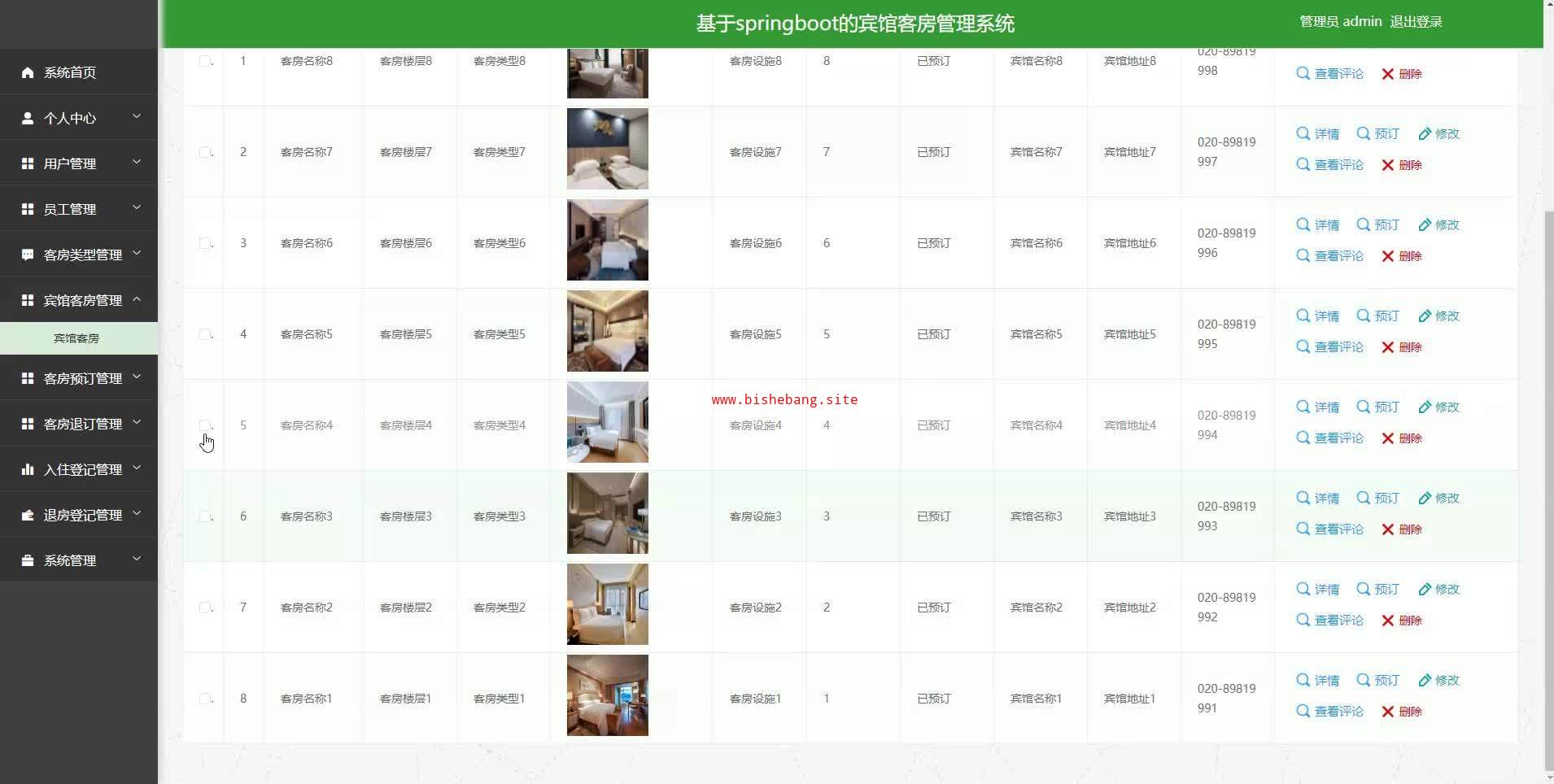The image size is (1554, 784).
Task: Open 客房退订管理 menu label
Action: 83,424
